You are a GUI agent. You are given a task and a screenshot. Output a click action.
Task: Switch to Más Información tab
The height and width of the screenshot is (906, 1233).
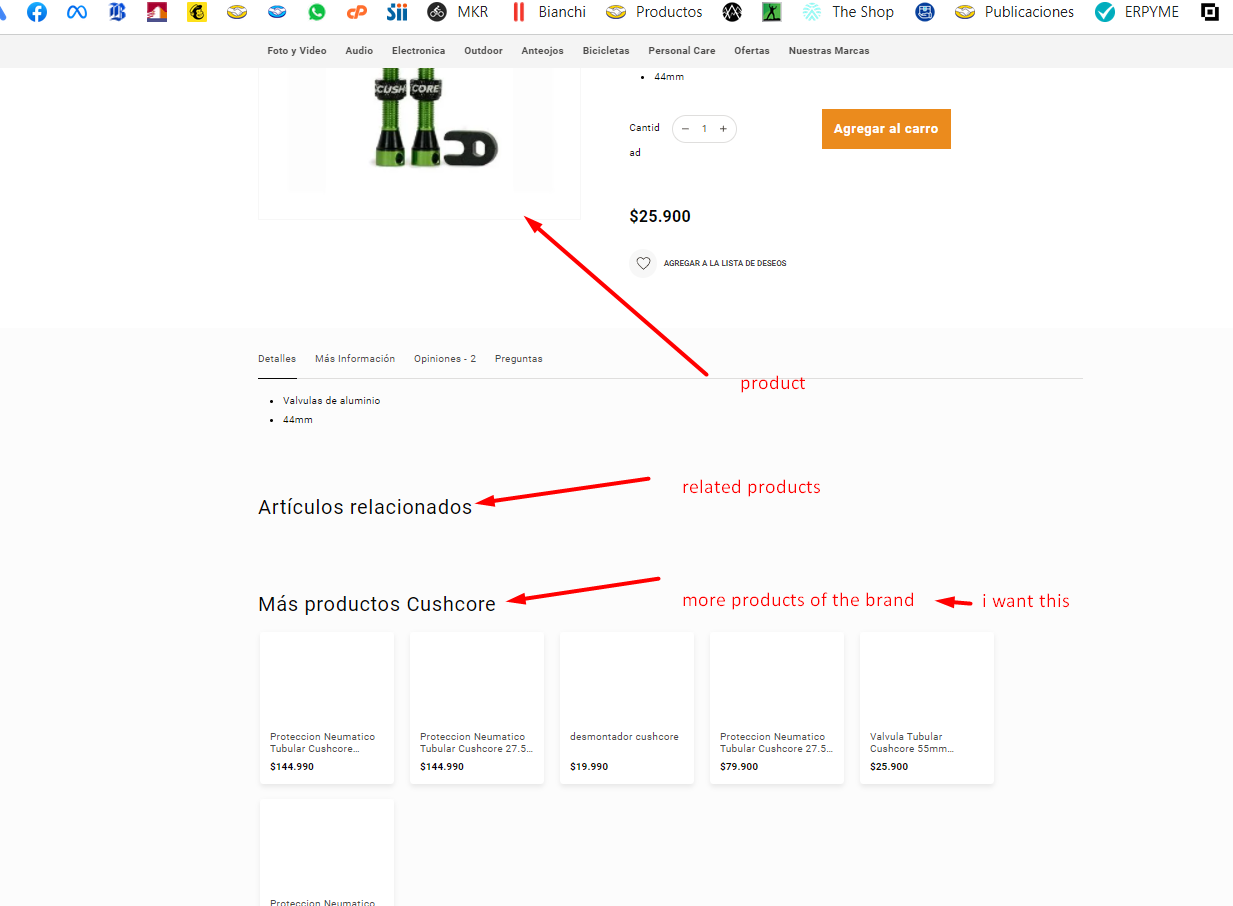[x=355, y=359]
